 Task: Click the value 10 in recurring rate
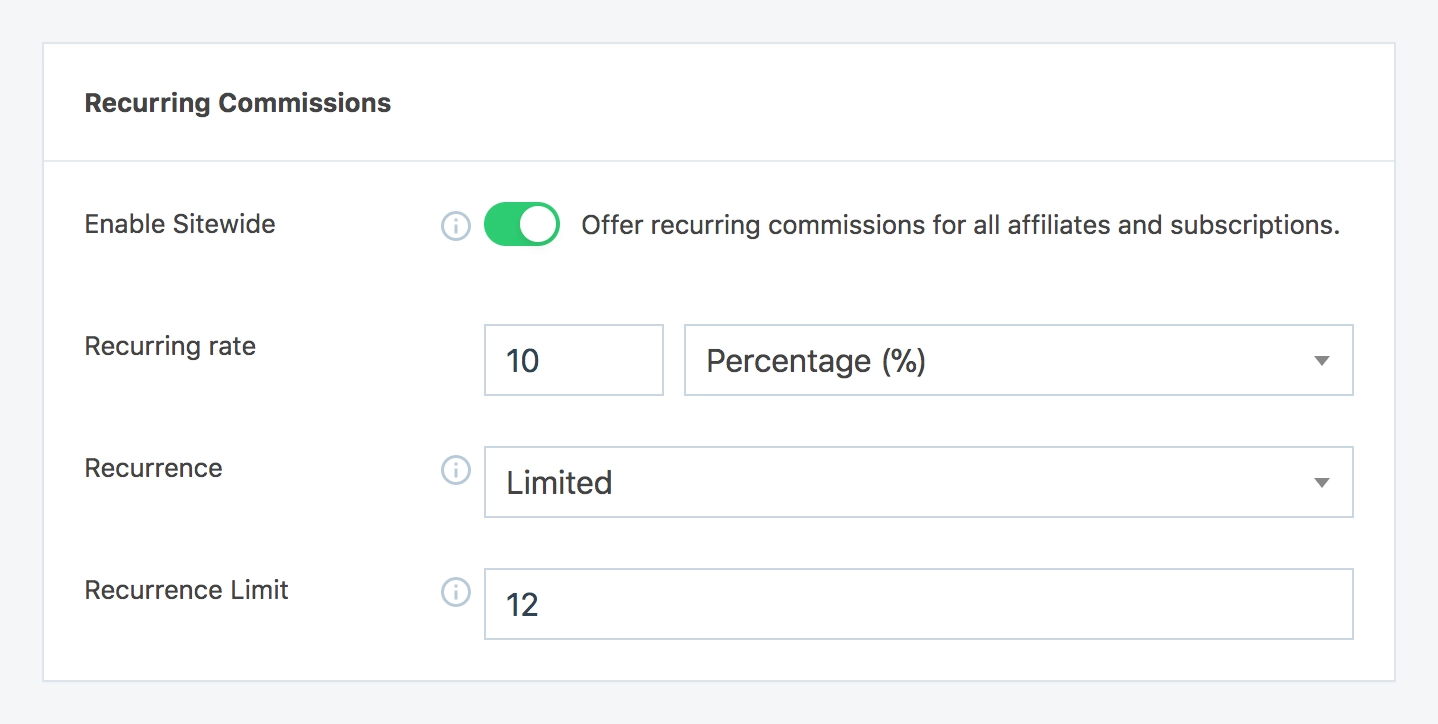523,361
